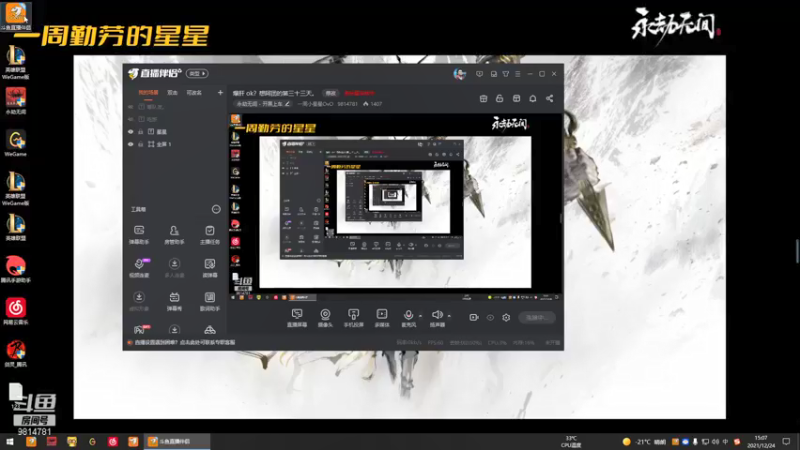800x450 pixels.
Task: Open the 弹幕秀 danmaku show tool
Action: 174,301
